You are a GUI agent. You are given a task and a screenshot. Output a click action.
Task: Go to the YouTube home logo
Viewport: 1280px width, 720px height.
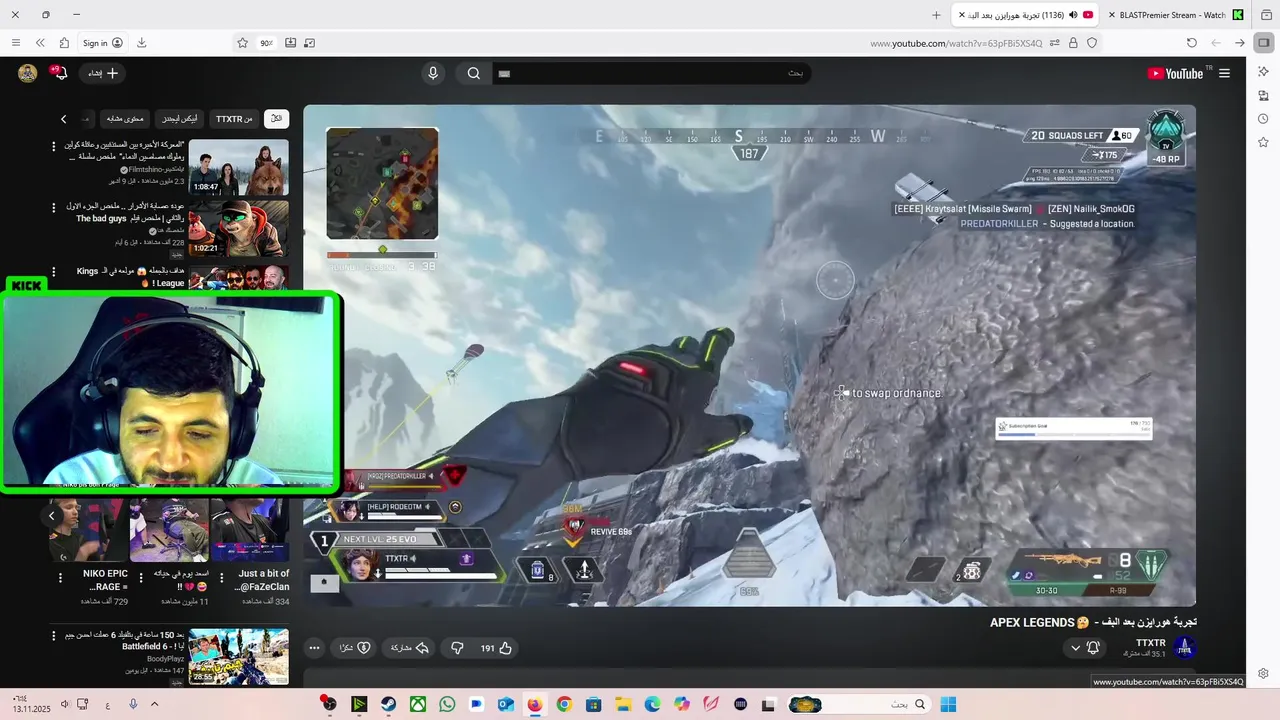(x=1175, y=73)
